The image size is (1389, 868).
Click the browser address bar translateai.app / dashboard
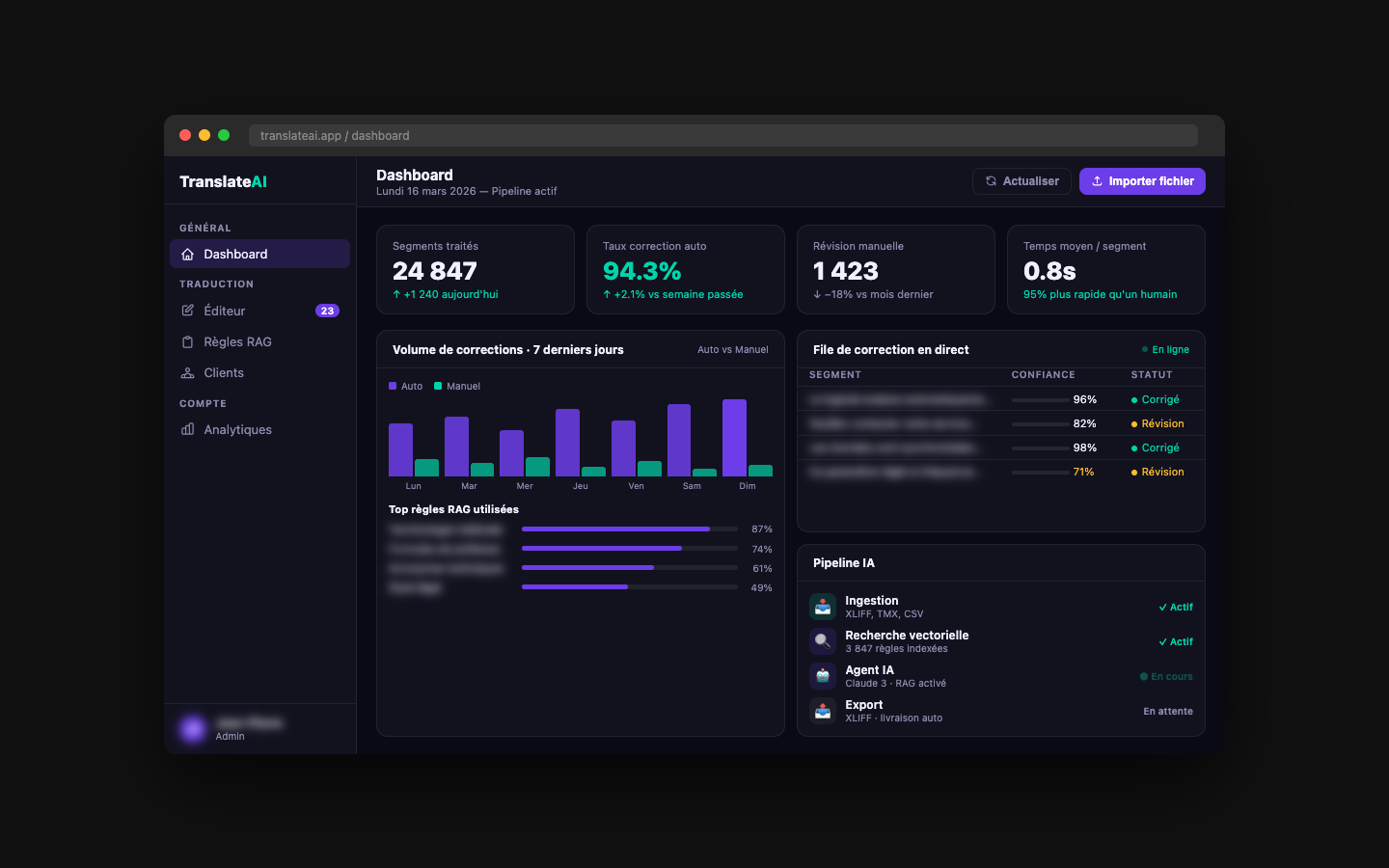coord(723,136)
